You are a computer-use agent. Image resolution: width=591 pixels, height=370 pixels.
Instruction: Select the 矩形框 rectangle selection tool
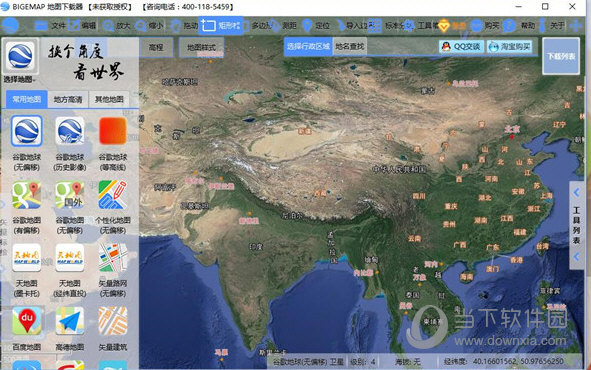tap(220, 26)
